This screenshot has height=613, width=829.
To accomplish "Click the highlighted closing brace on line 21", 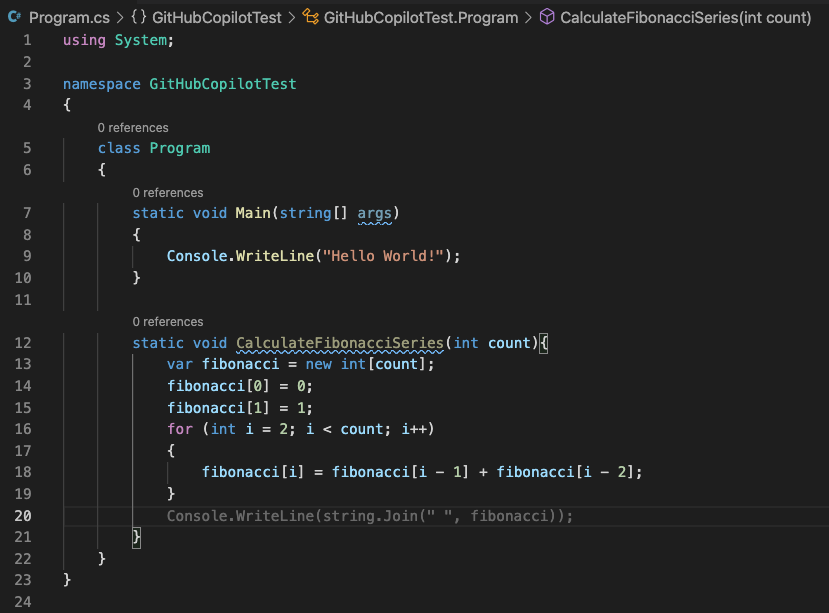I will (x=136, y=537).
